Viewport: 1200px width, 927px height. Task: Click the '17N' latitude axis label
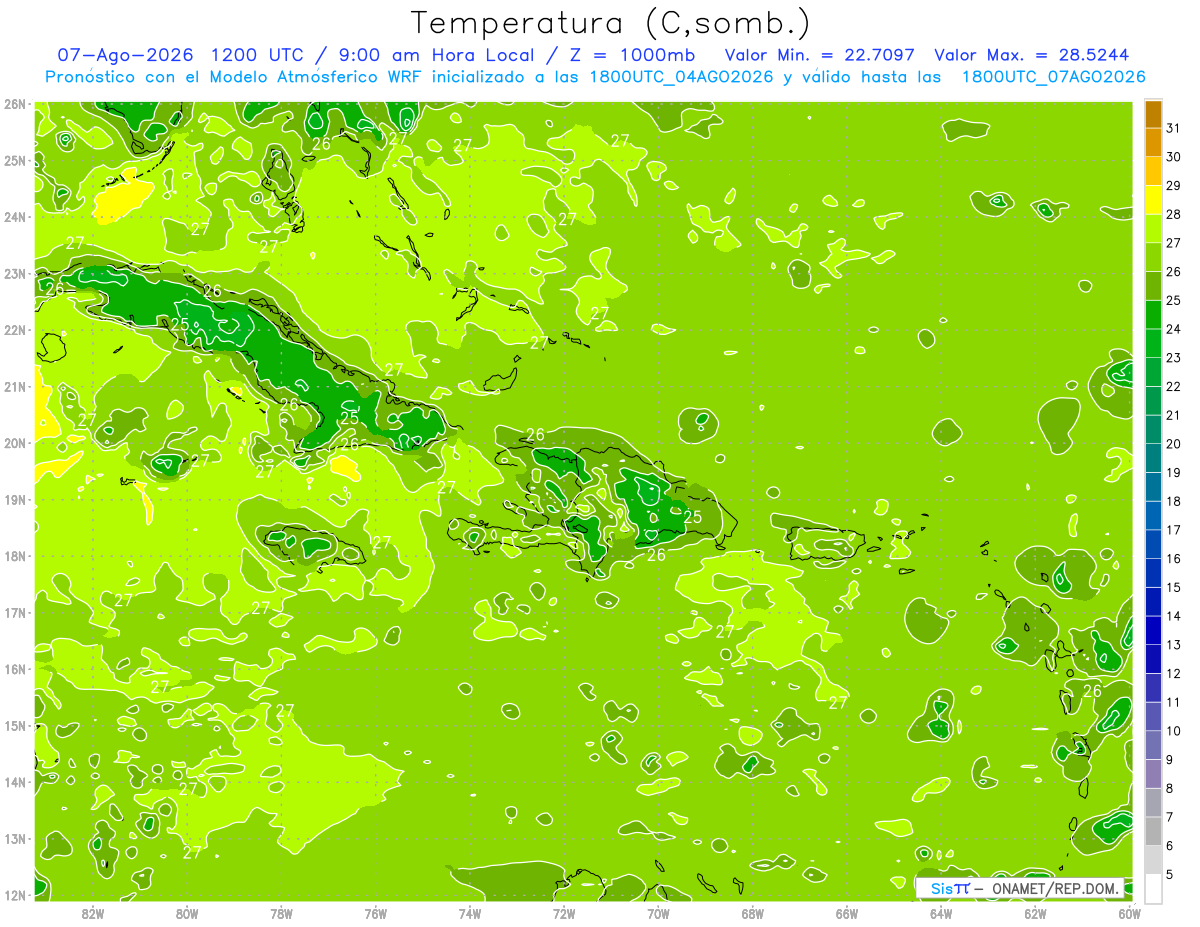click(15, 613)
